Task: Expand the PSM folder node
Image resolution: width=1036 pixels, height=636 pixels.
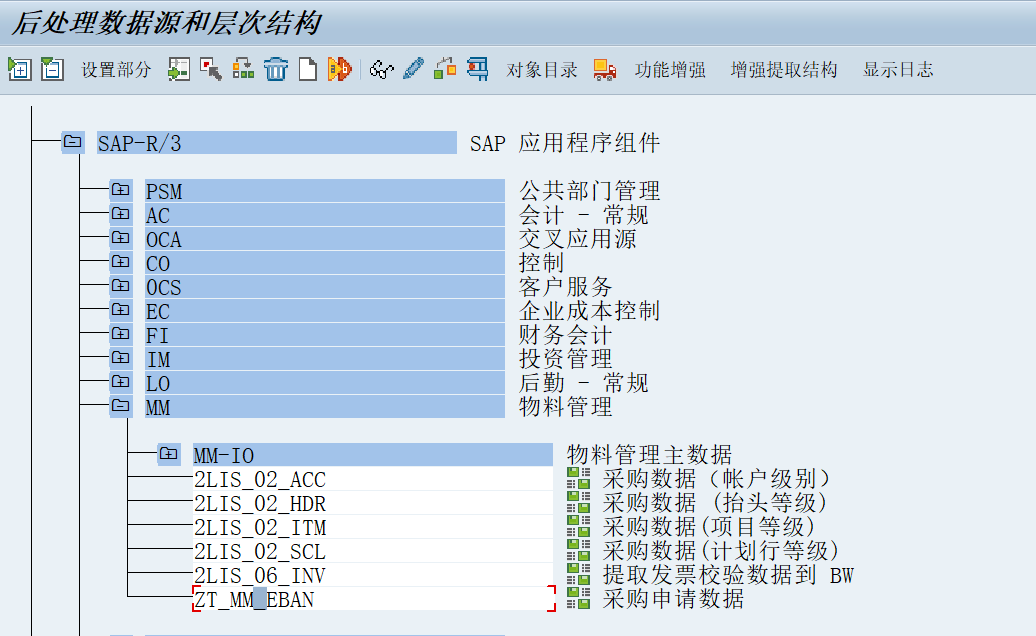Action: (x=121, y=190)
